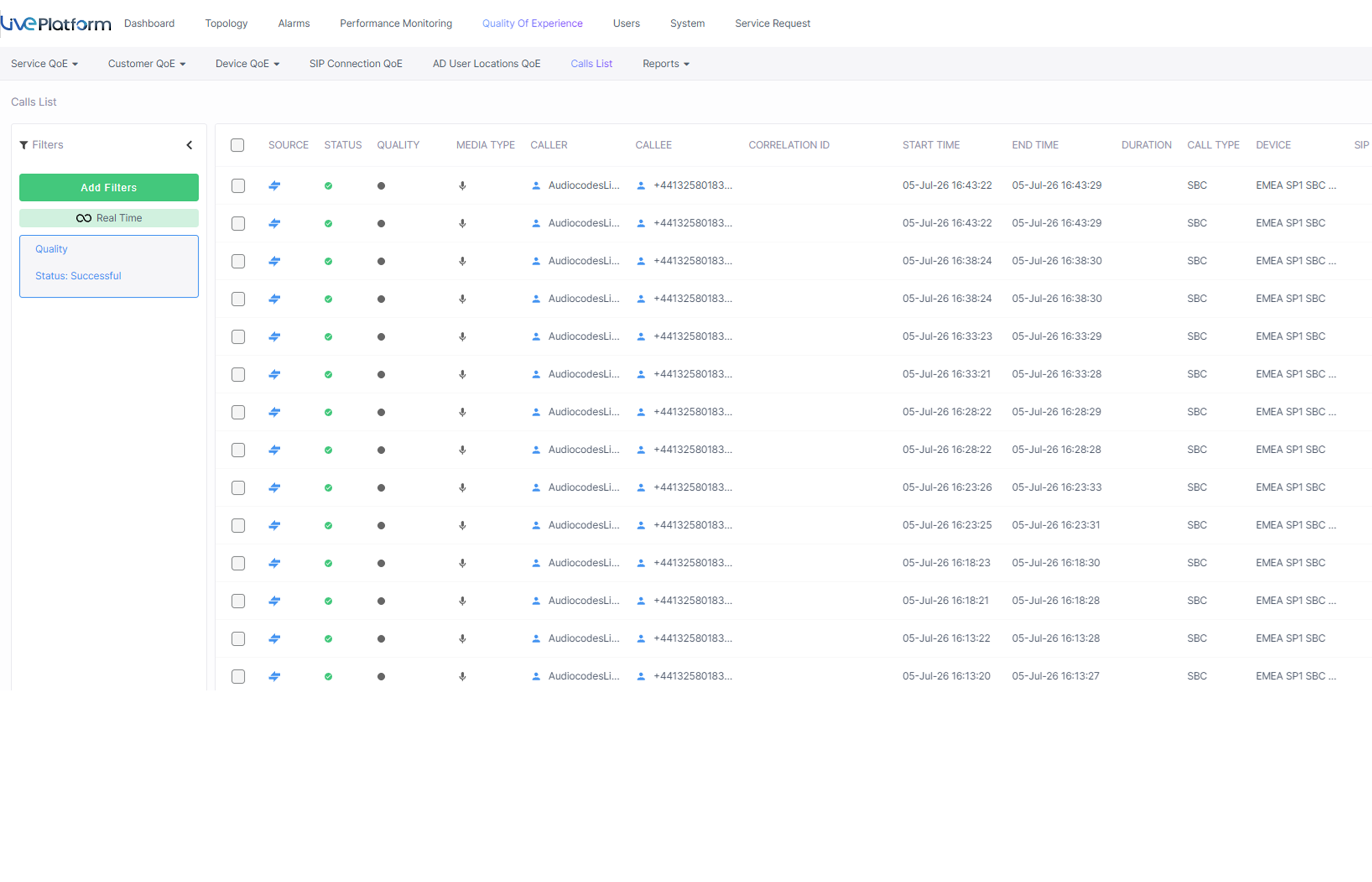Viewport: 1372px width, 882px height.
Task: Check the row for call started 16:43:22 with SBC ...
Action: point(238,224)
